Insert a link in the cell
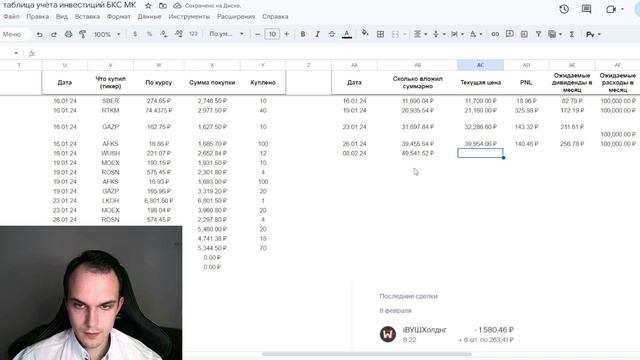The width and height of the screenshot is (640, 360). [x=495, y=35]
